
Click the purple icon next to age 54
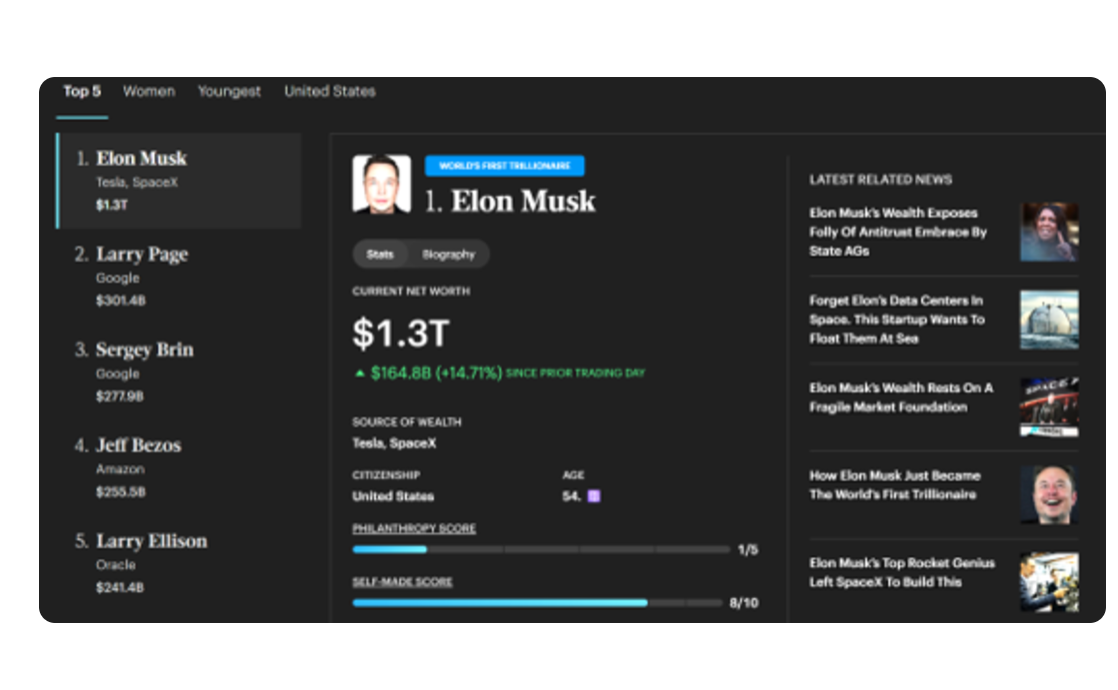pyautogui.click(x=593, y=496)
